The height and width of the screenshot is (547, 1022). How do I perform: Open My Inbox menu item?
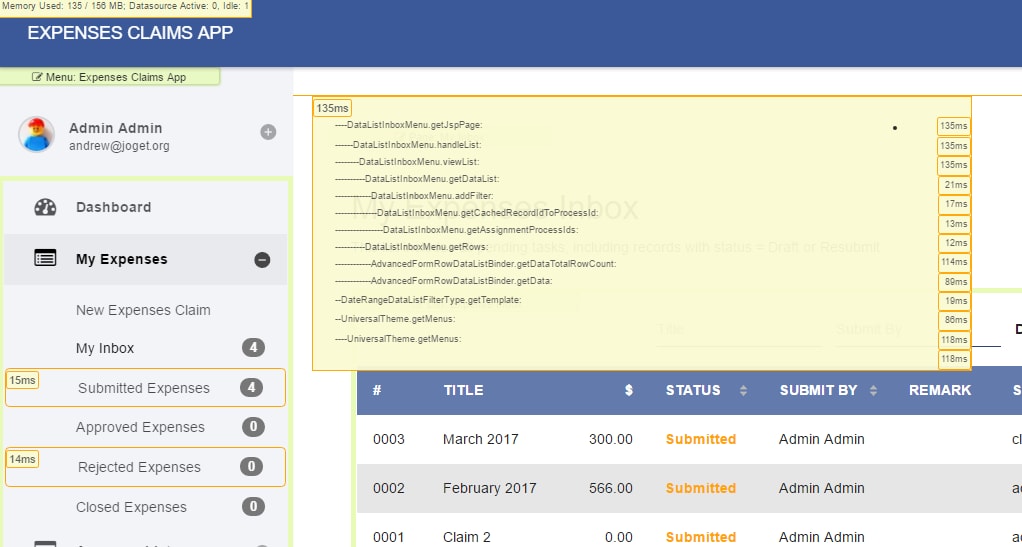[105, 348]
